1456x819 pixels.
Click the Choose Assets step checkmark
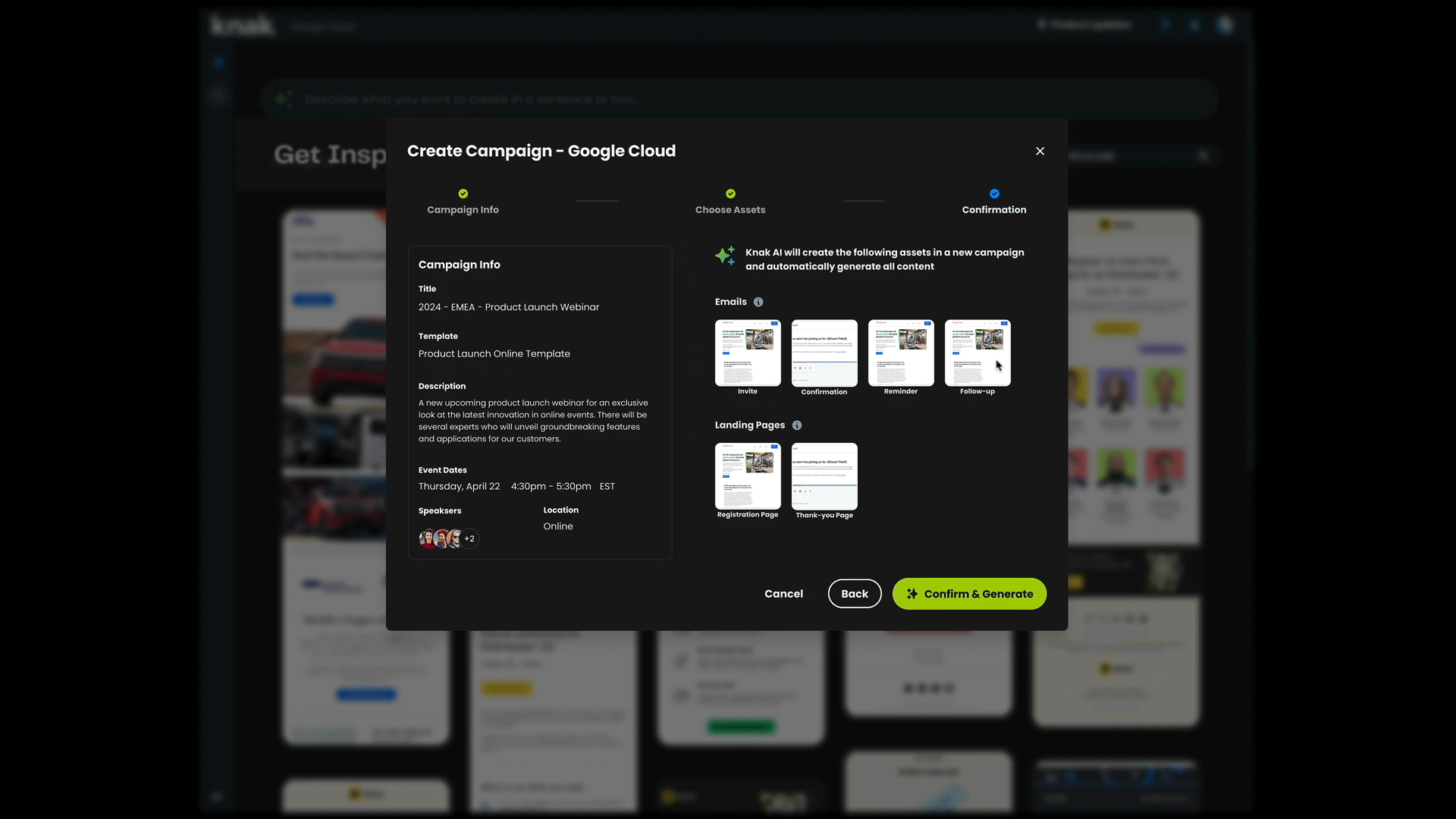pos(730,193)
